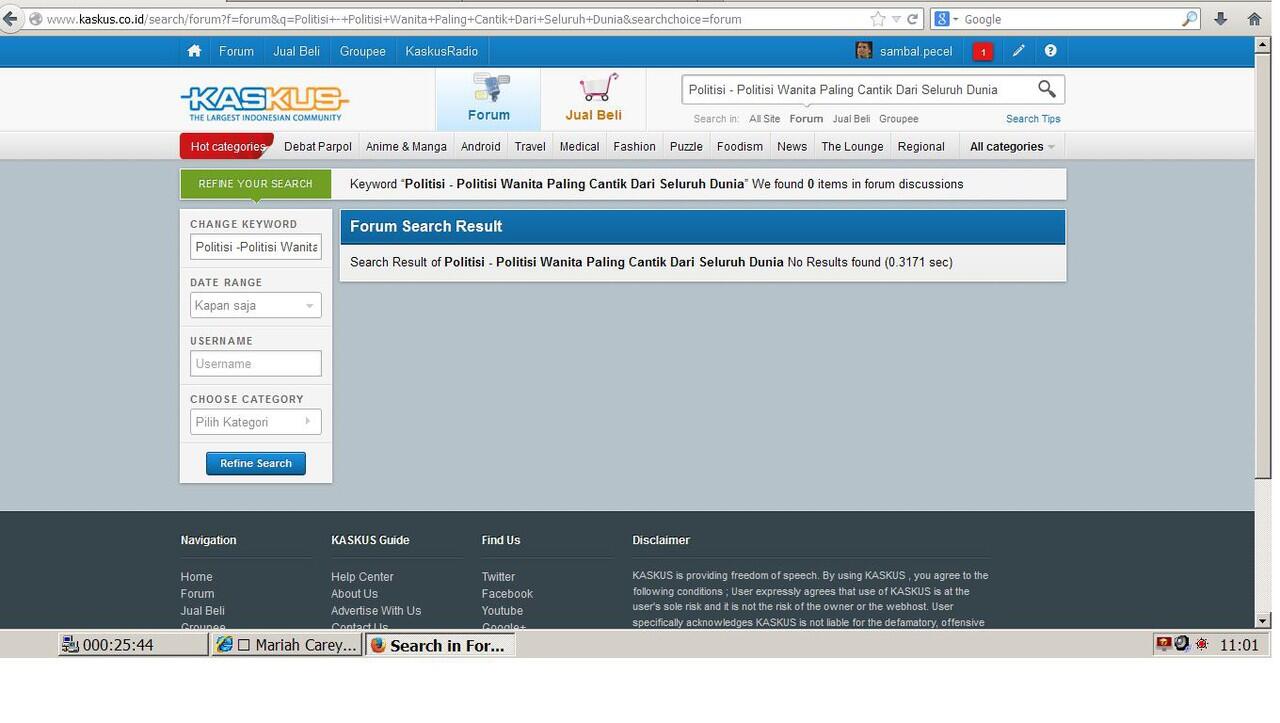Click Search in For... taskbar button
This screenshot has width=1280, height=723.
[x=440, y=645]
